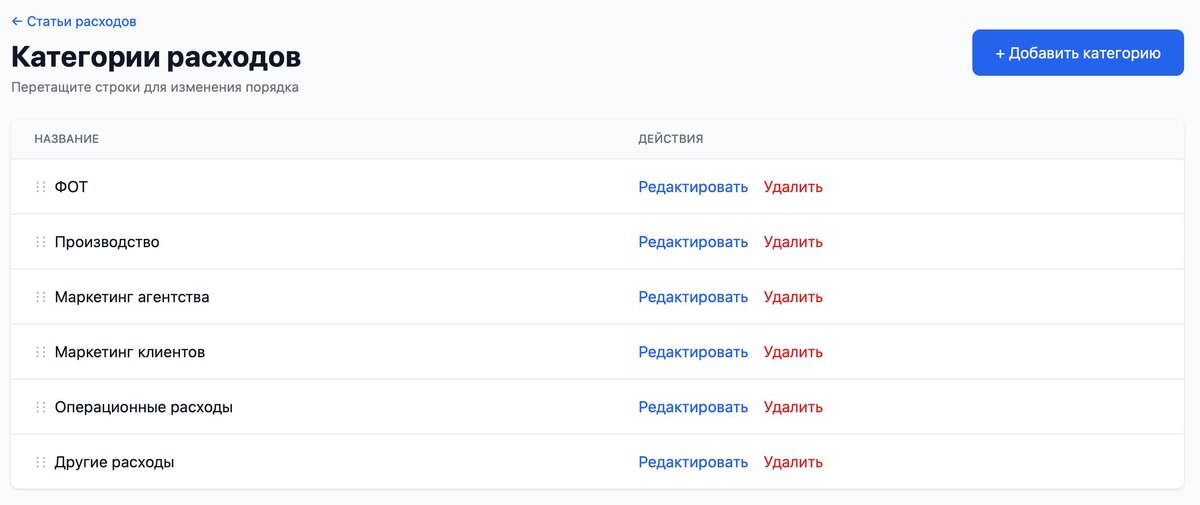Edit the Операционные расходы category
The height and width of the screenshot is (505, 1200).
(693, 407)
